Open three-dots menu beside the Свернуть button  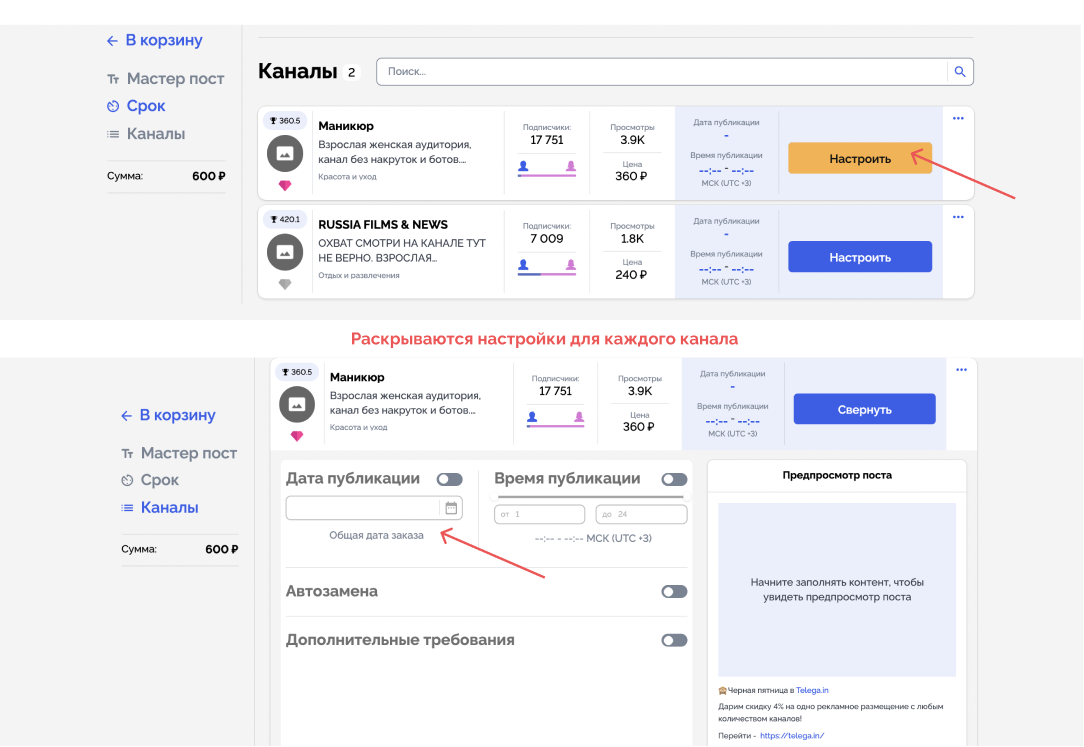(x=962, y=370)
